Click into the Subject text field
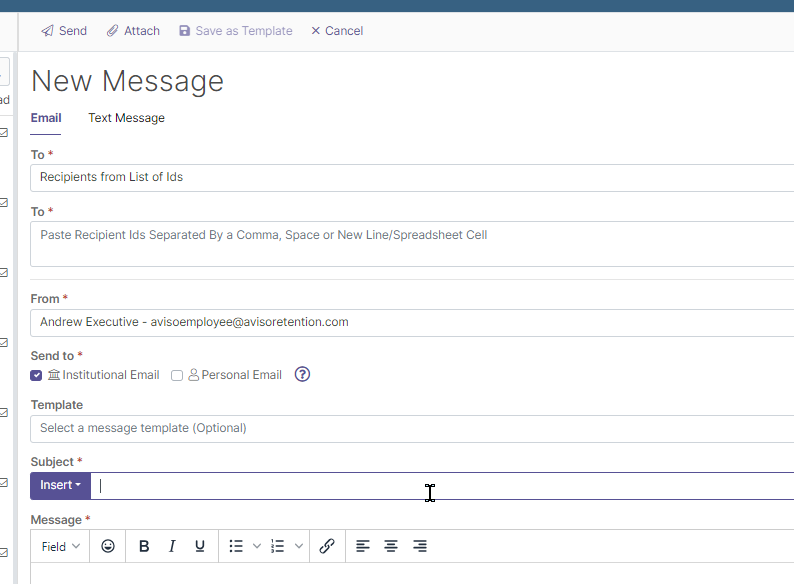 [442, 486]
